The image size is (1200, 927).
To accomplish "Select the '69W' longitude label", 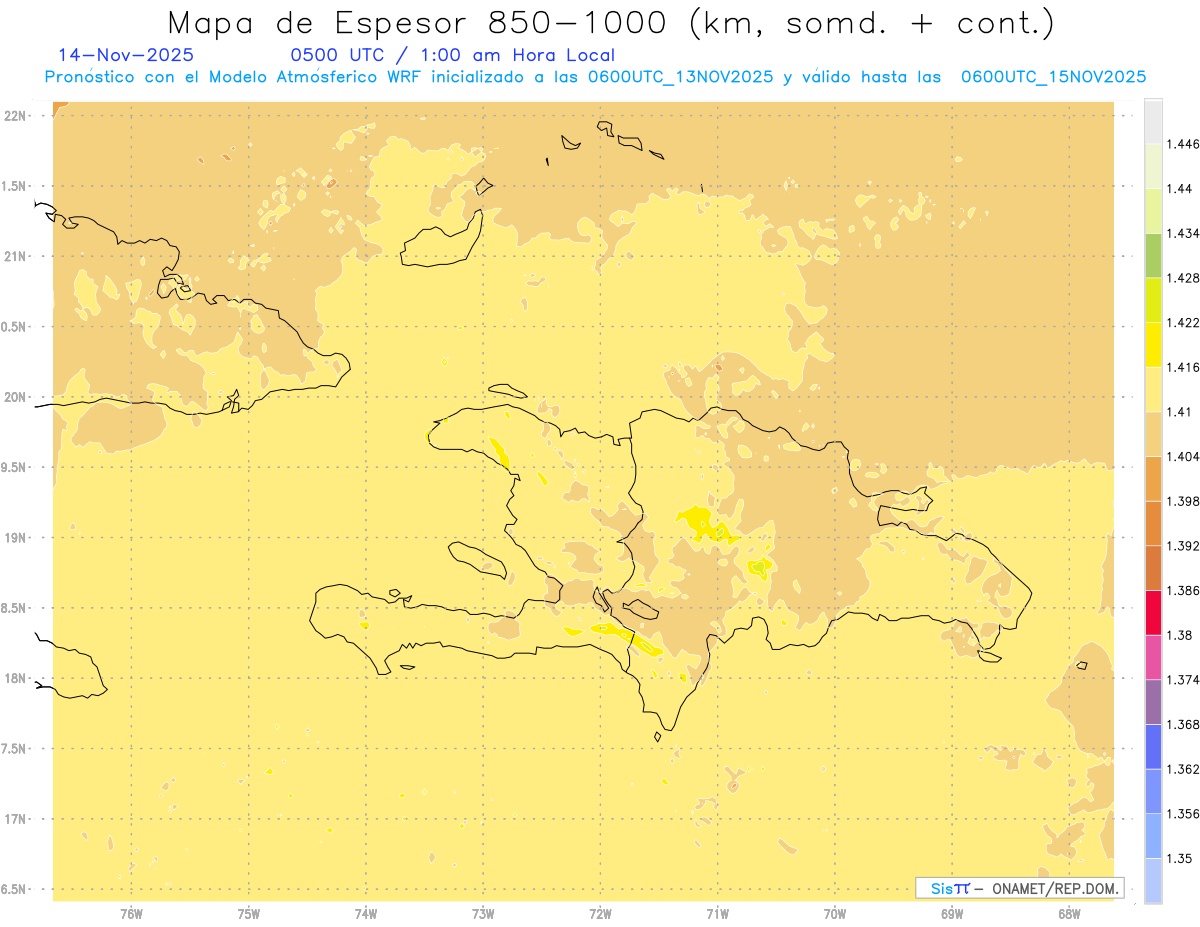I will 952,914.
